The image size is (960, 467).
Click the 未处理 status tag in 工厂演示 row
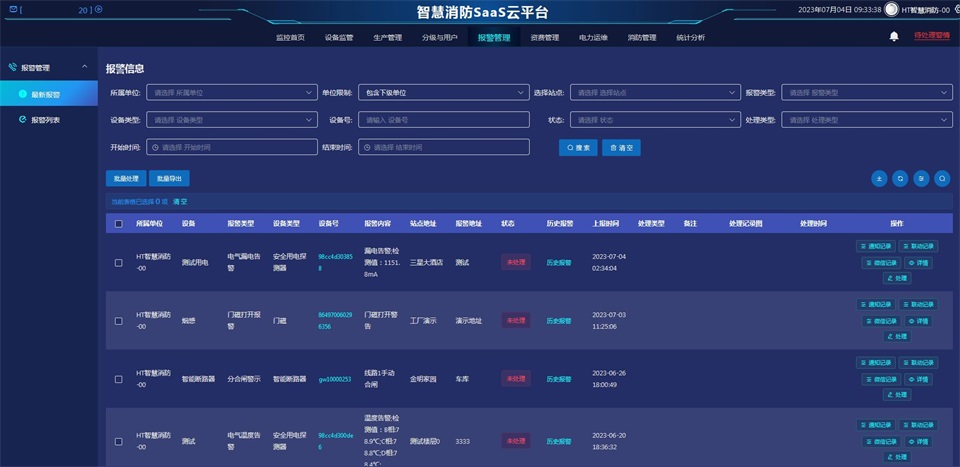(x=516, y=321)
